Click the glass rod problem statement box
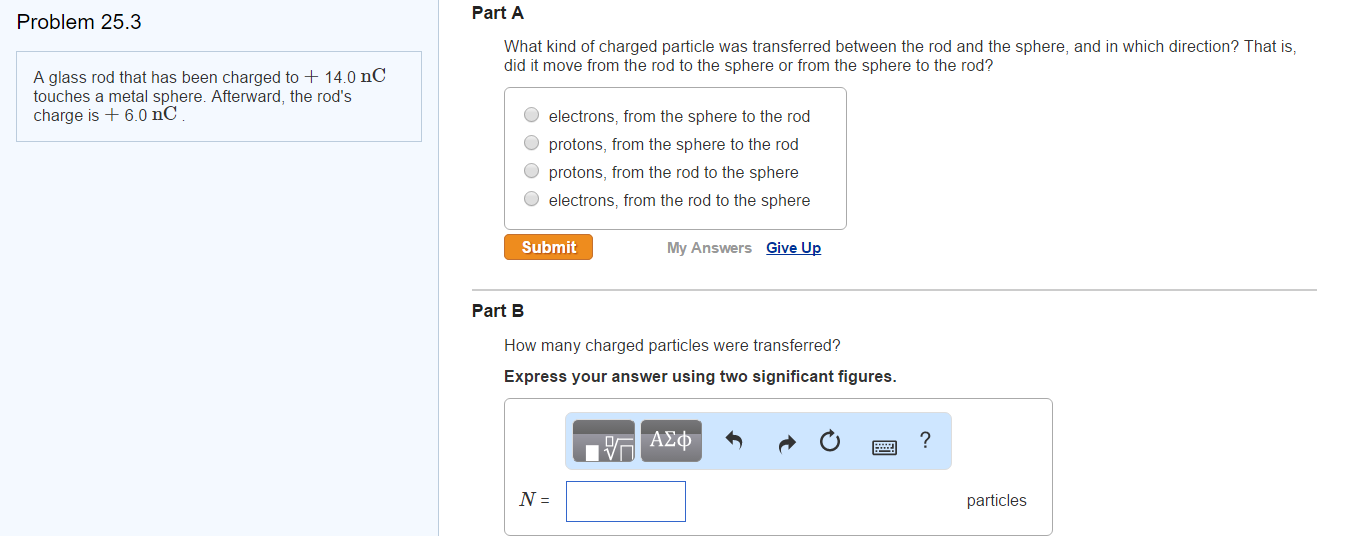Image resolution: width=1345 pixels, height=536 pixels. click(x=219, y=96)
